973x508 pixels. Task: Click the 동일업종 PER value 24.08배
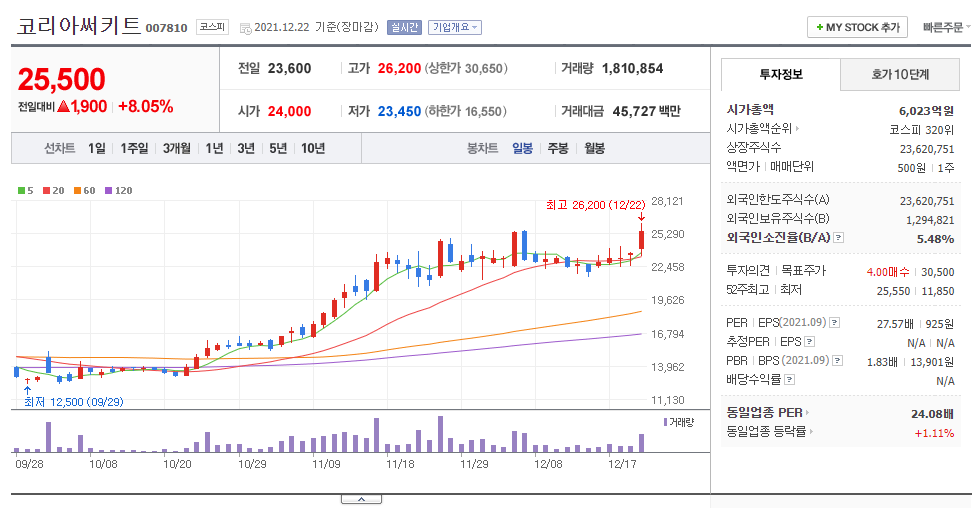(933, 414)
